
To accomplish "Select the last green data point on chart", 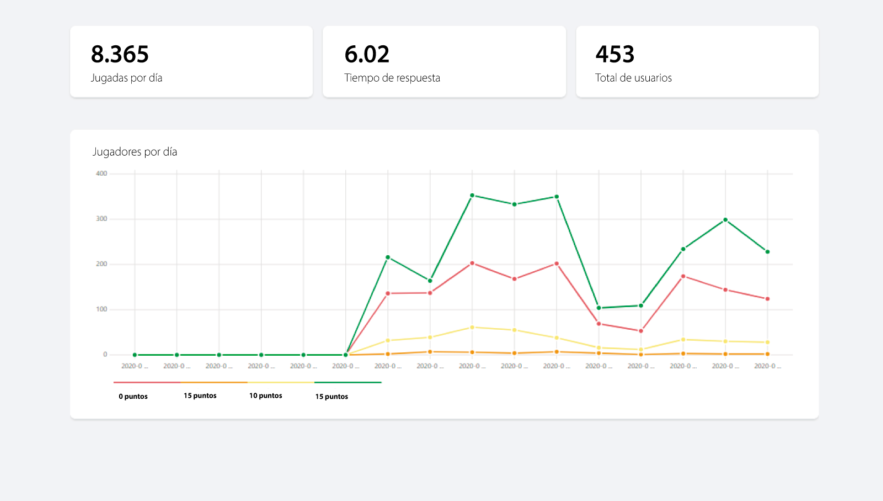I will [x=767, y=252].
